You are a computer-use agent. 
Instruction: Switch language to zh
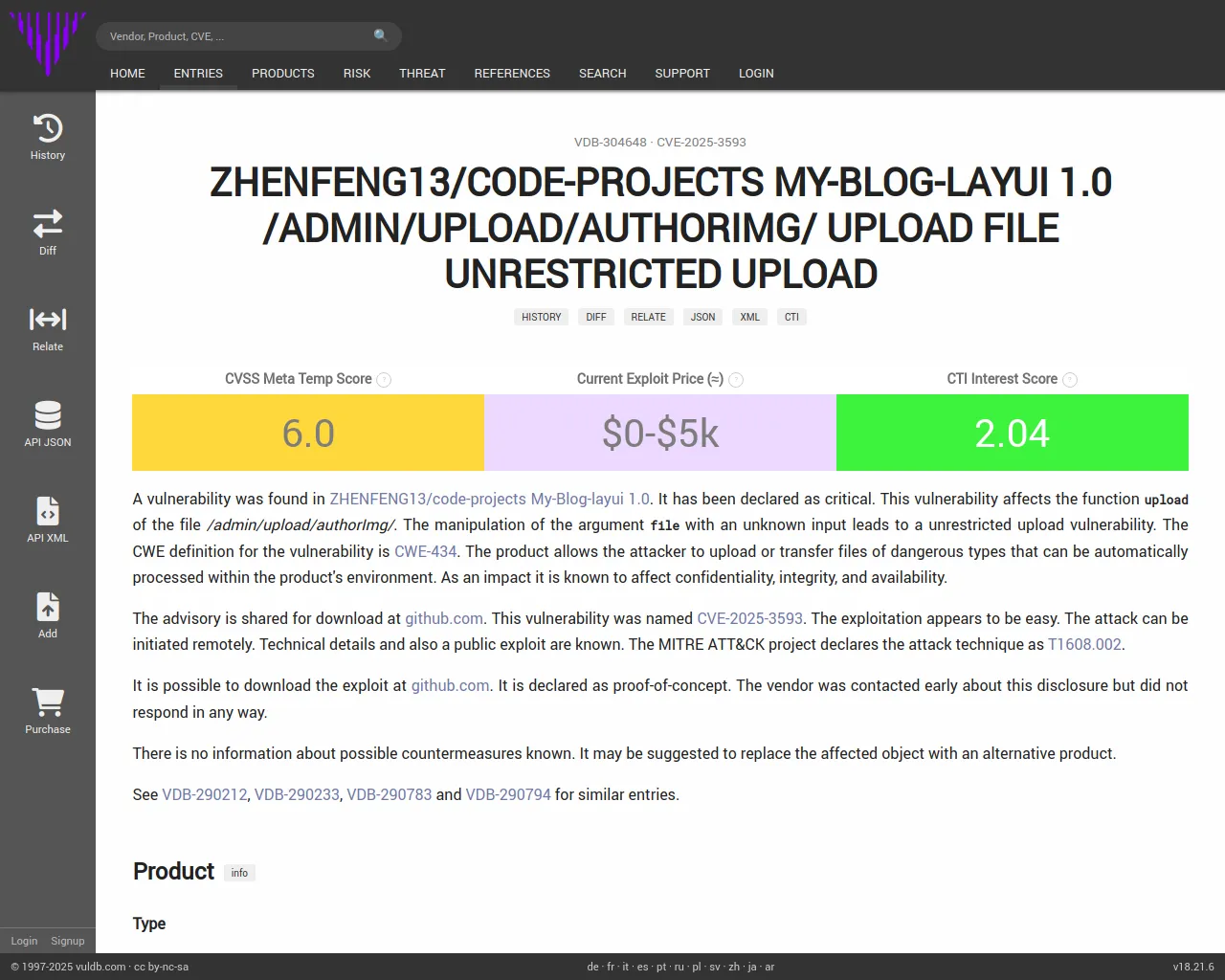click(x=734, y=967)
